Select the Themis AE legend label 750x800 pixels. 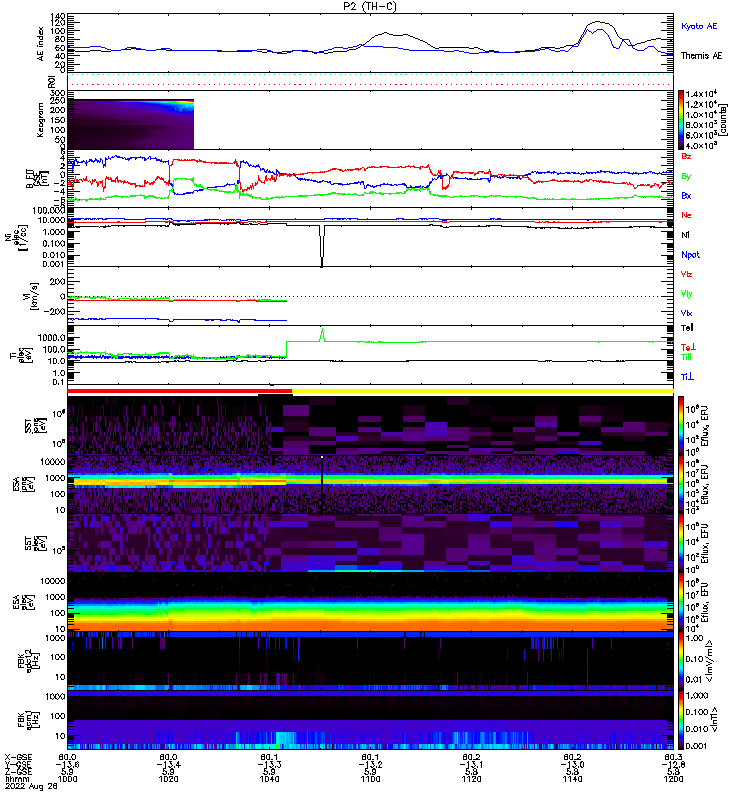pyautogui.click(x=702, y=56)
